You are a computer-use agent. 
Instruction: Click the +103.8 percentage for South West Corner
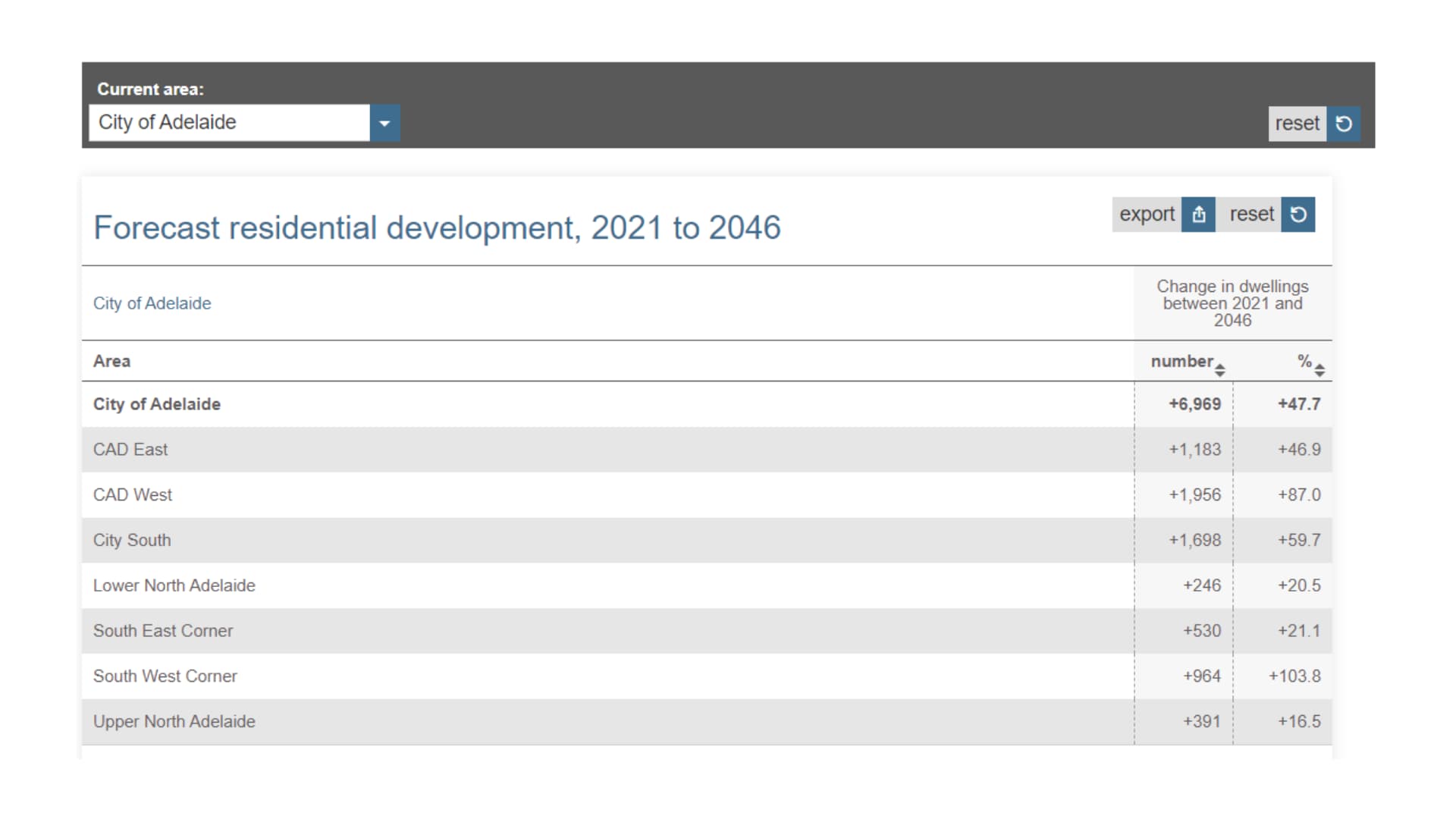1294,676
